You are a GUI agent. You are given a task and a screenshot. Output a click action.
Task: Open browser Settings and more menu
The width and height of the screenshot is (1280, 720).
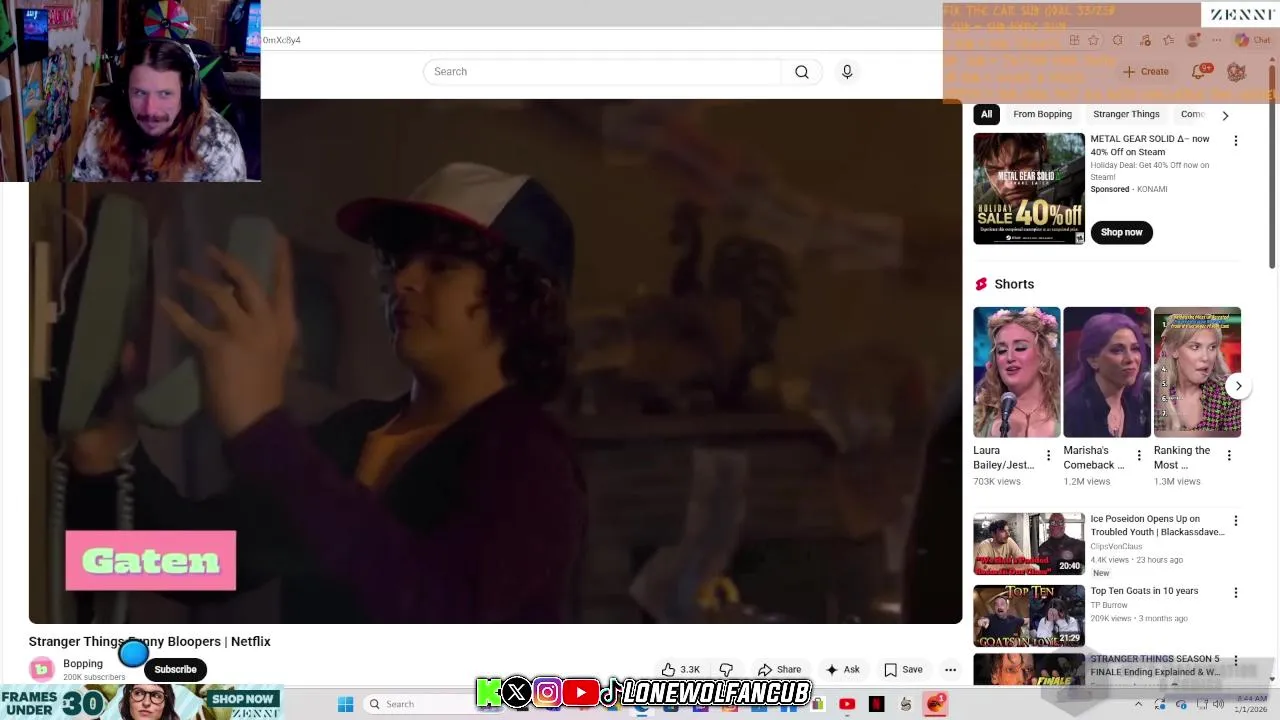1216,40
